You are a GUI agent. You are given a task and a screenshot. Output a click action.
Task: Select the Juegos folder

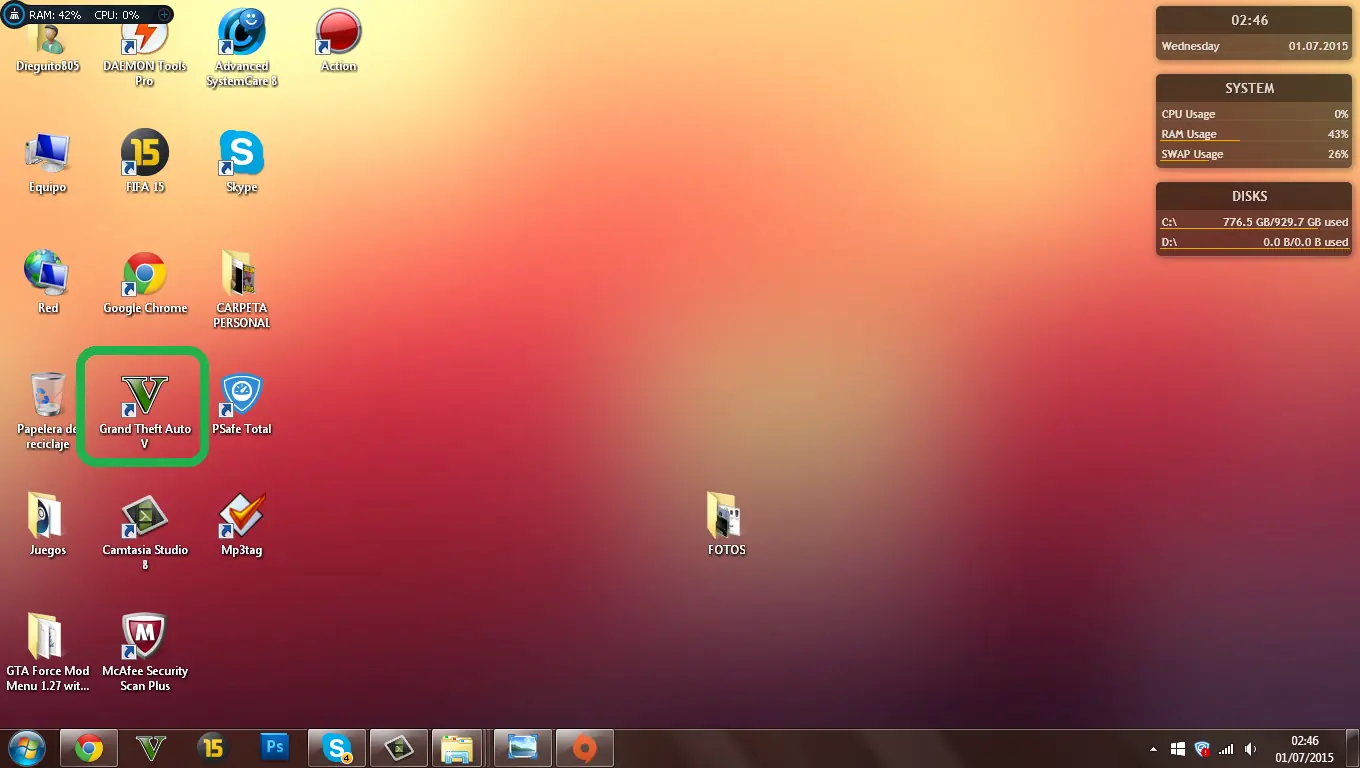point(48,525)
